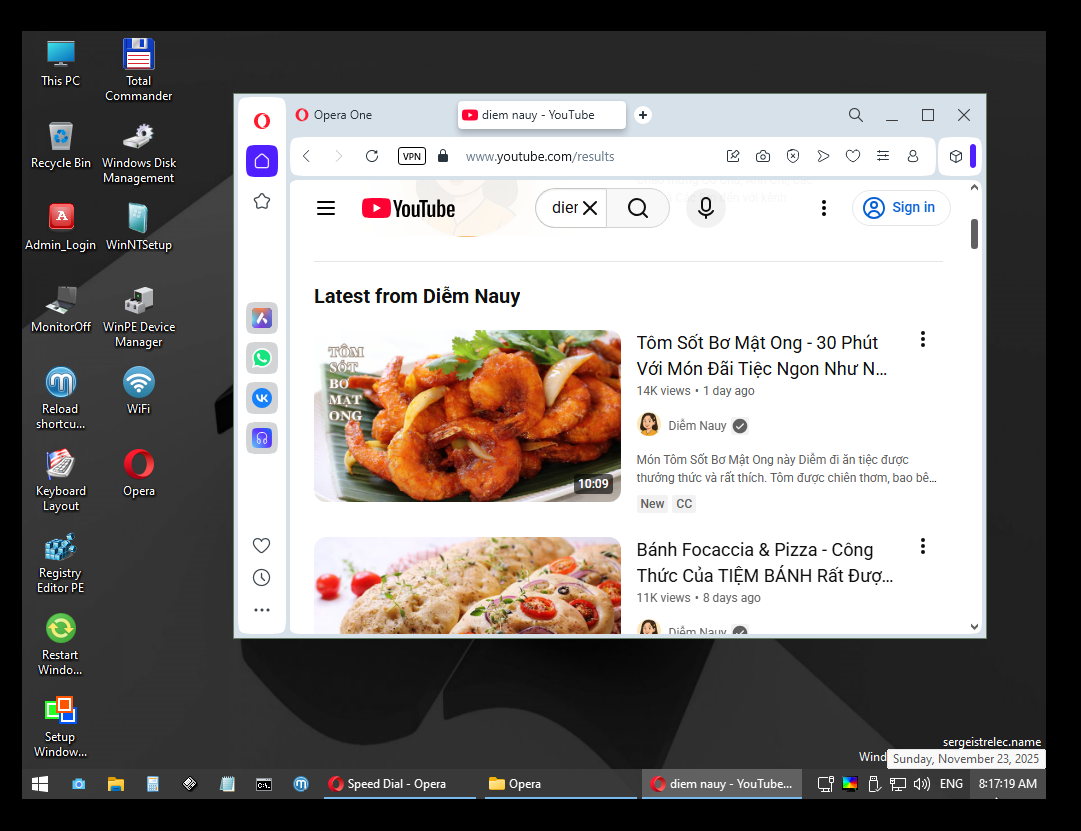The width and height of the screenshot is (1081, 831).
Task: Add page to bookmarks with heart icon
Action: tap(853, 157)
